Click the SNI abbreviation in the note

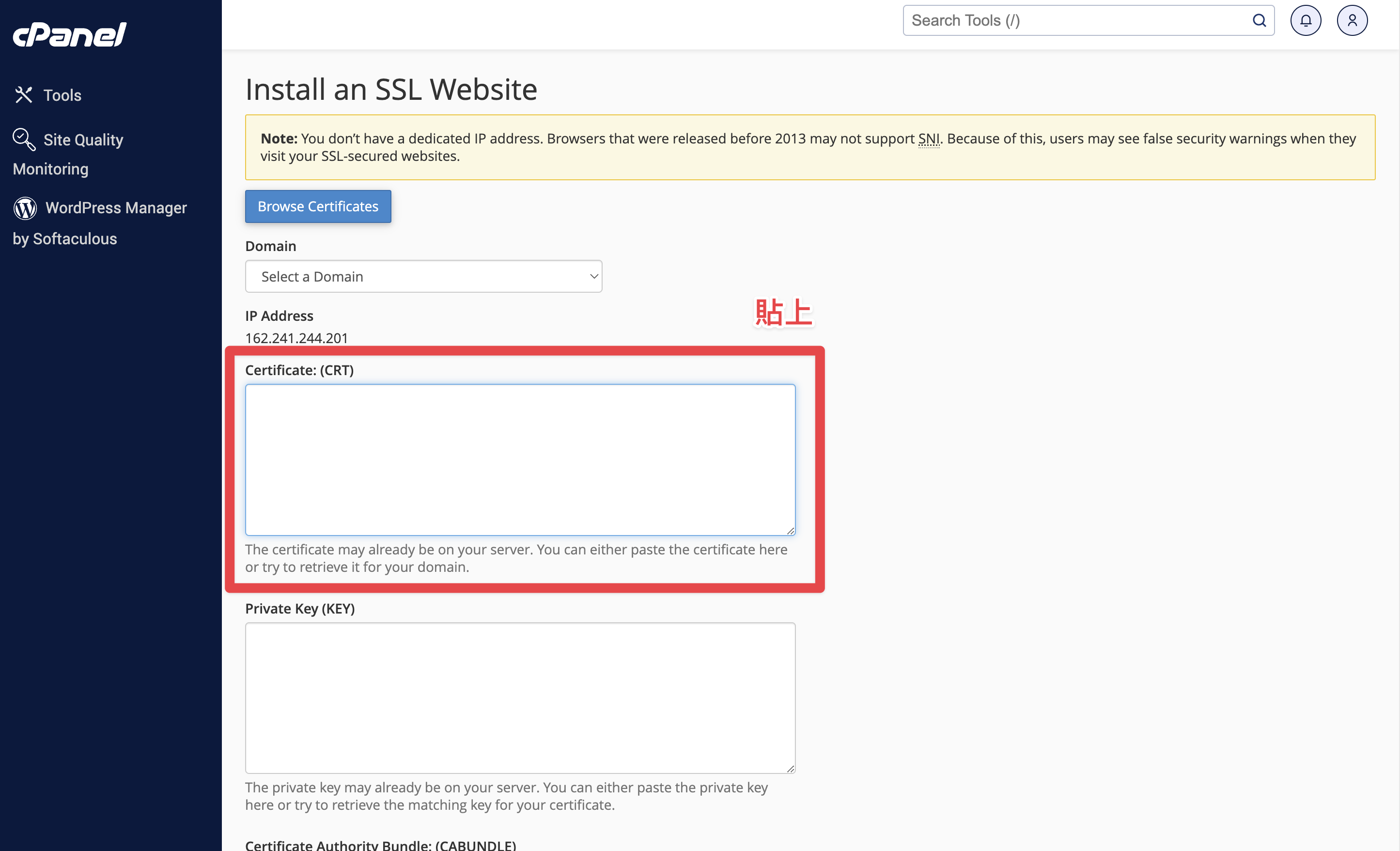click(x=929, y=139)
